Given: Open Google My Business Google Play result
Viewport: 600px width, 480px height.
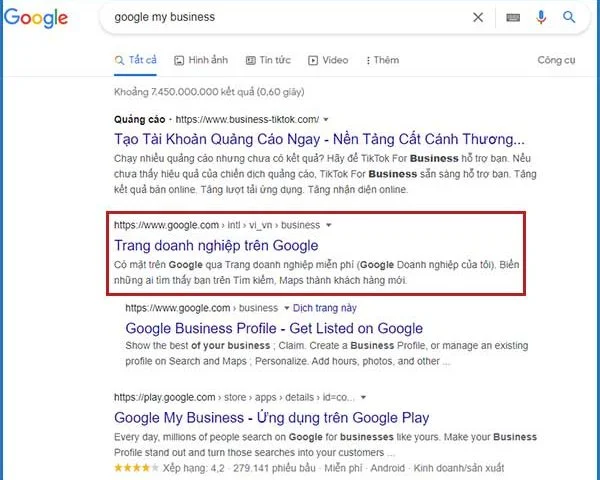Looking at the screenshot, I should [272, 417].
